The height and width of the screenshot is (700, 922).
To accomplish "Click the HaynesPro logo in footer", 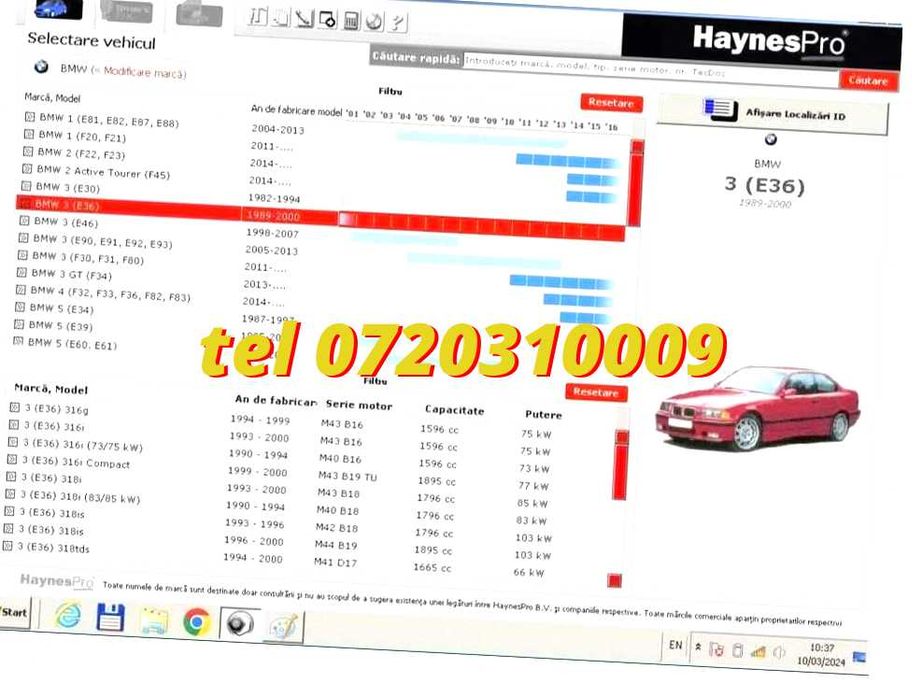I will click(57, 581).
